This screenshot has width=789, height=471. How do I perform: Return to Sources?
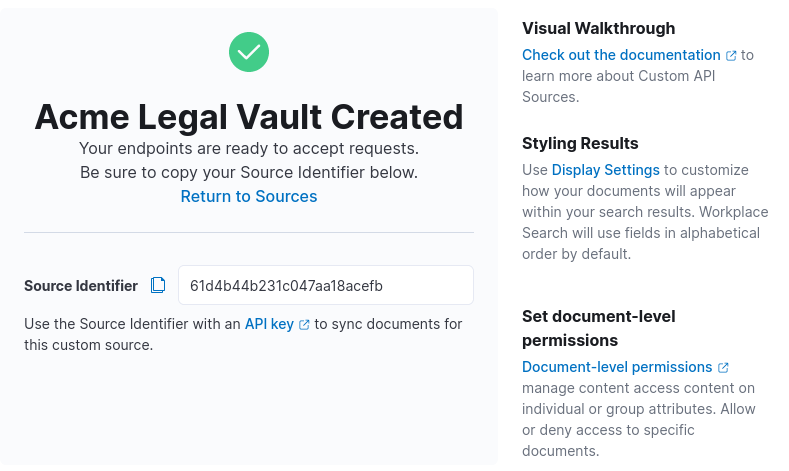tap(249, 196)
